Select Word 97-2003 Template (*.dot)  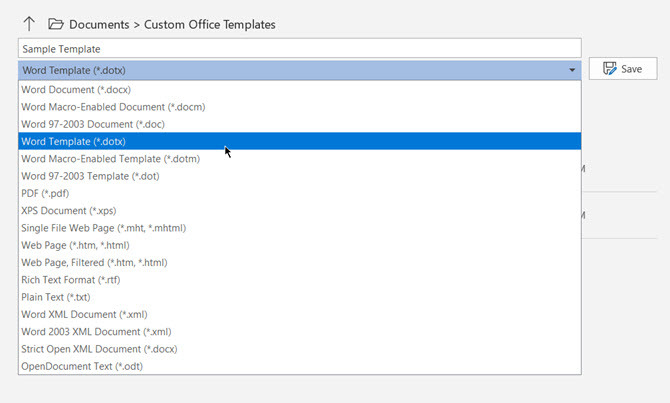coord(300,176)
